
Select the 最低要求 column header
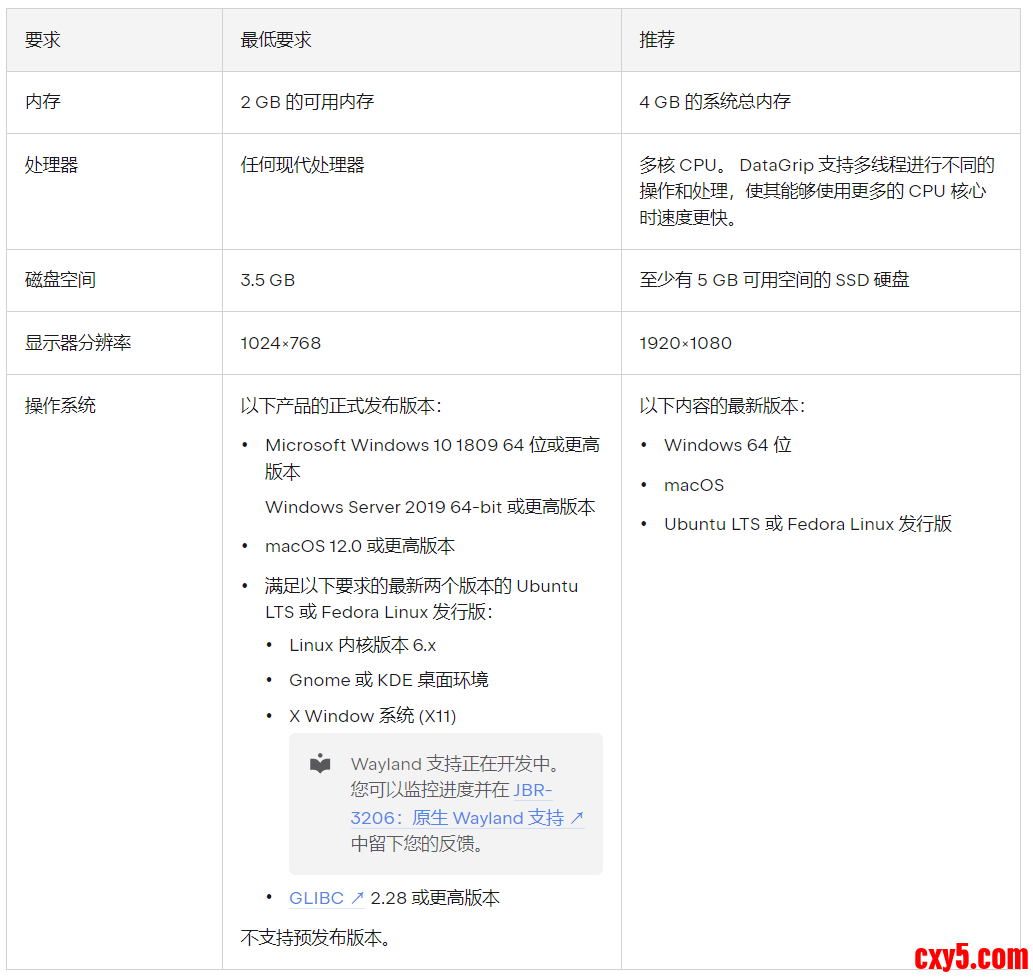coord(276,40)
